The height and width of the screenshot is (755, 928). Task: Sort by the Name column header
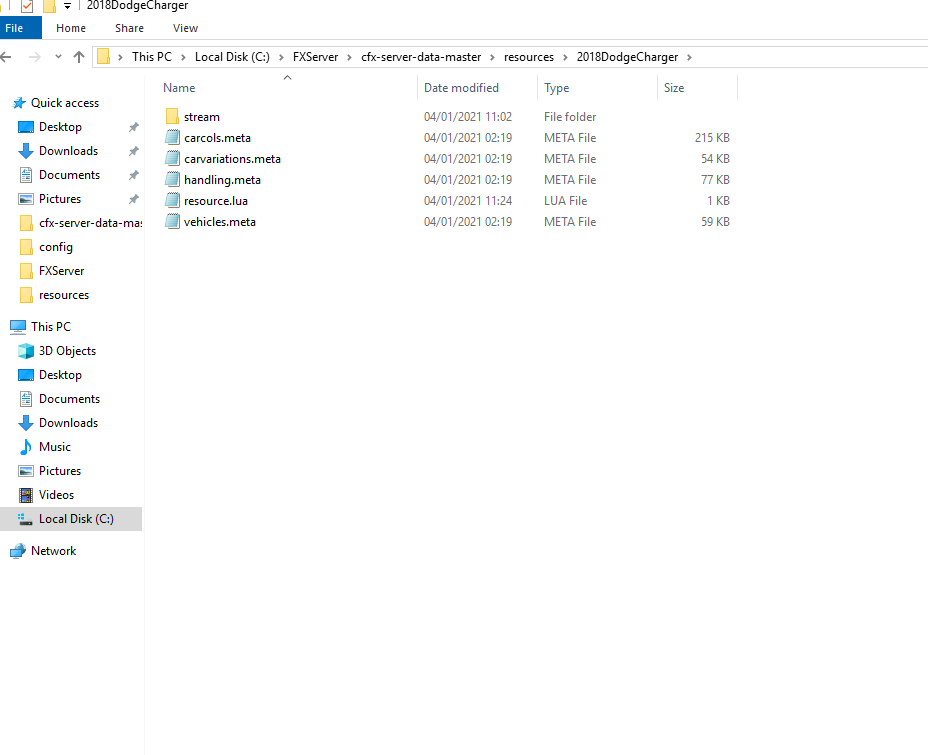pyautogui.click(x=179, y=88)
